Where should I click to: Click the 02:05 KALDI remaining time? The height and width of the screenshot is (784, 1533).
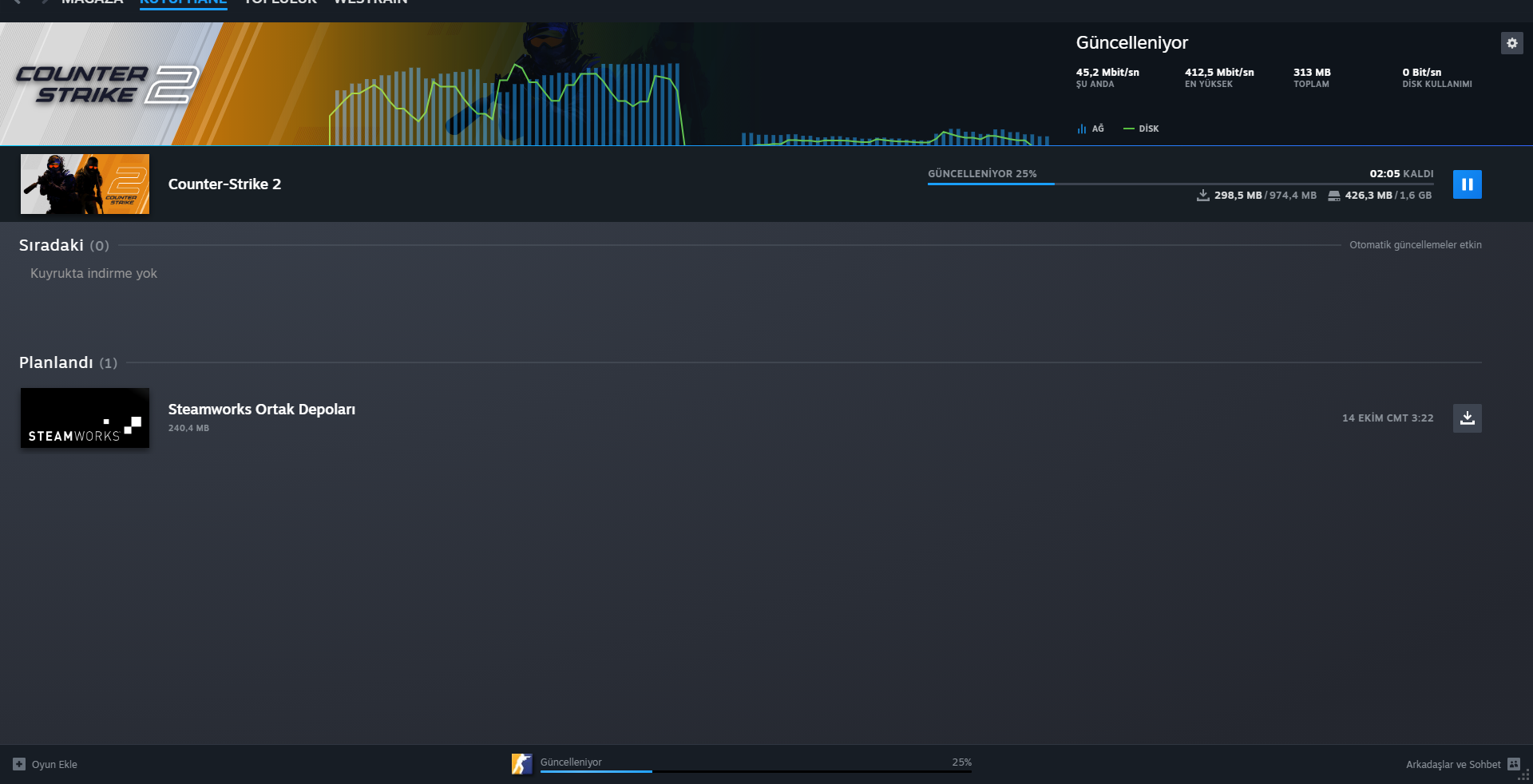[x=1401, y=174]
